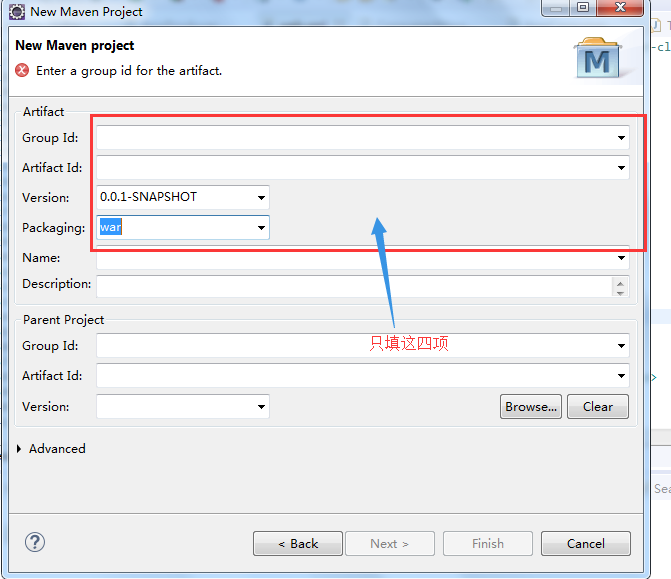
Task: Open the 0.0.1-SNAPSHOT Version dropdown
Action: (261, 198)
